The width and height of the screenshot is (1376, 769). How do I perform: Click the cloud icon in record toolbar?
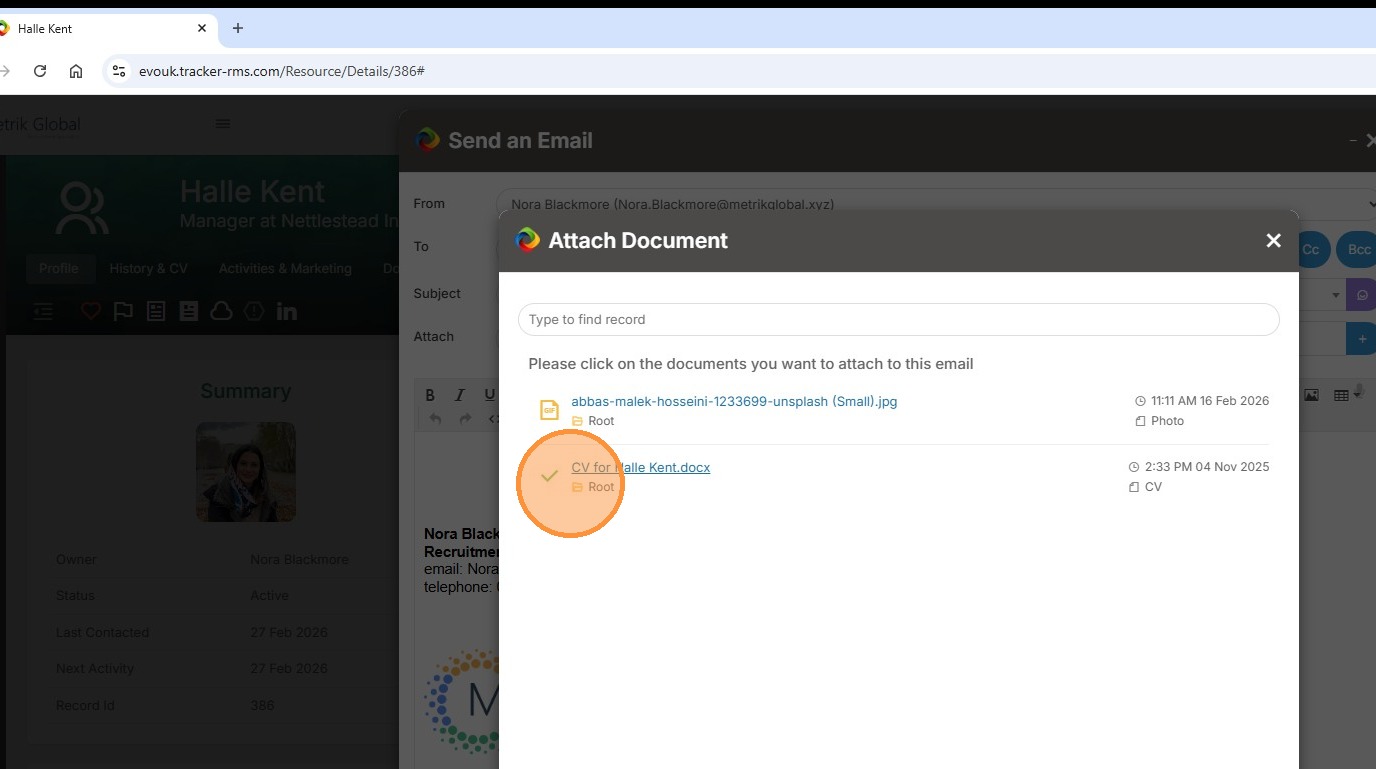pos(221,311)
